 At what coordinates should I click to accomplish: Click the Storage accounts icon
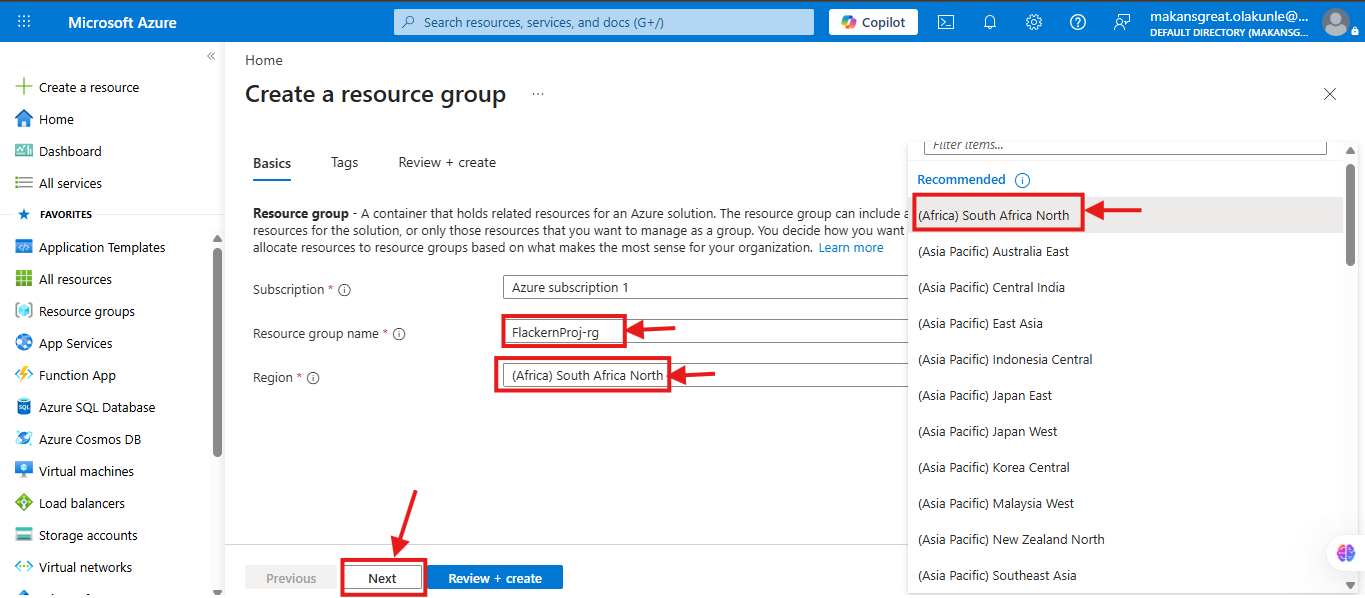point(24,535)
